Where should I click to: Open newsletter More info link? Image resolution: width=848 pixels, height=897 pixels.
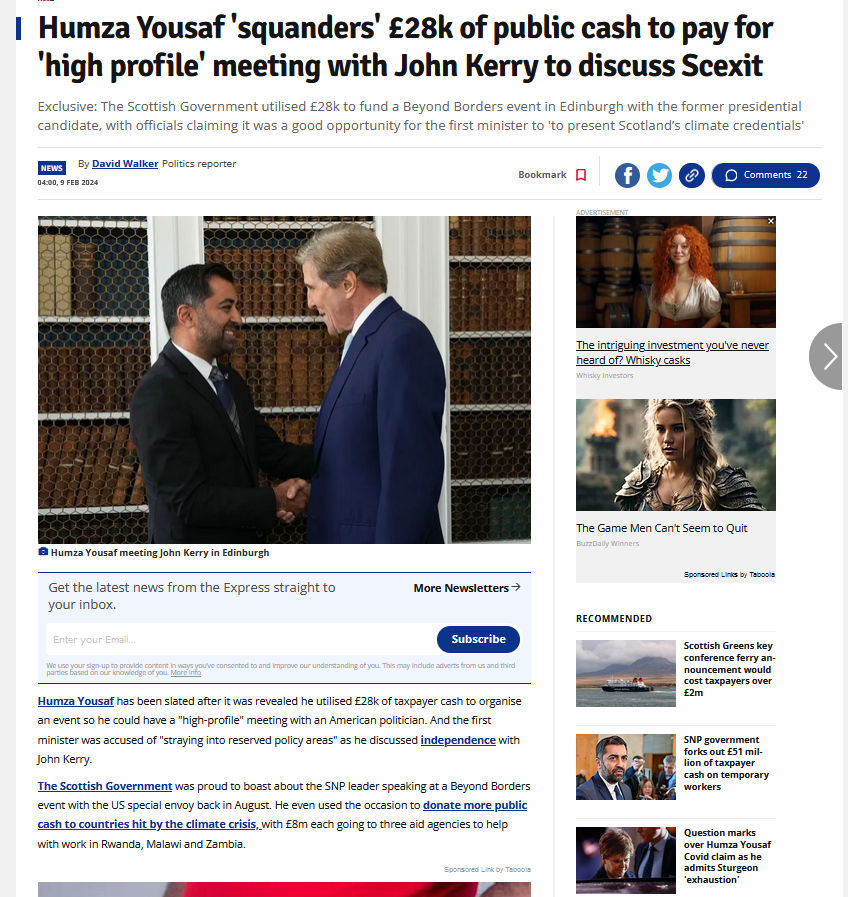[185, 673]
